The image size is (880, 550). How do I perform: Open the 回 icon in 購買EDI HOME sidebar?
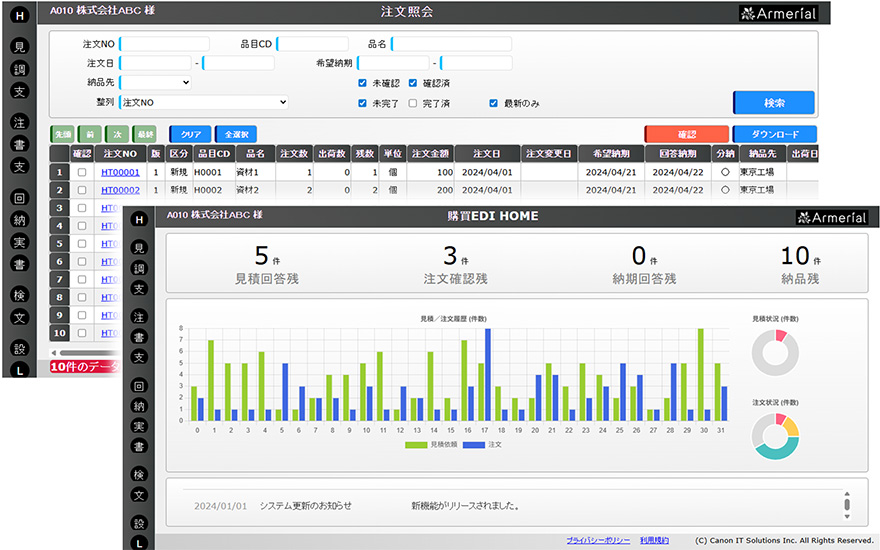139,385
